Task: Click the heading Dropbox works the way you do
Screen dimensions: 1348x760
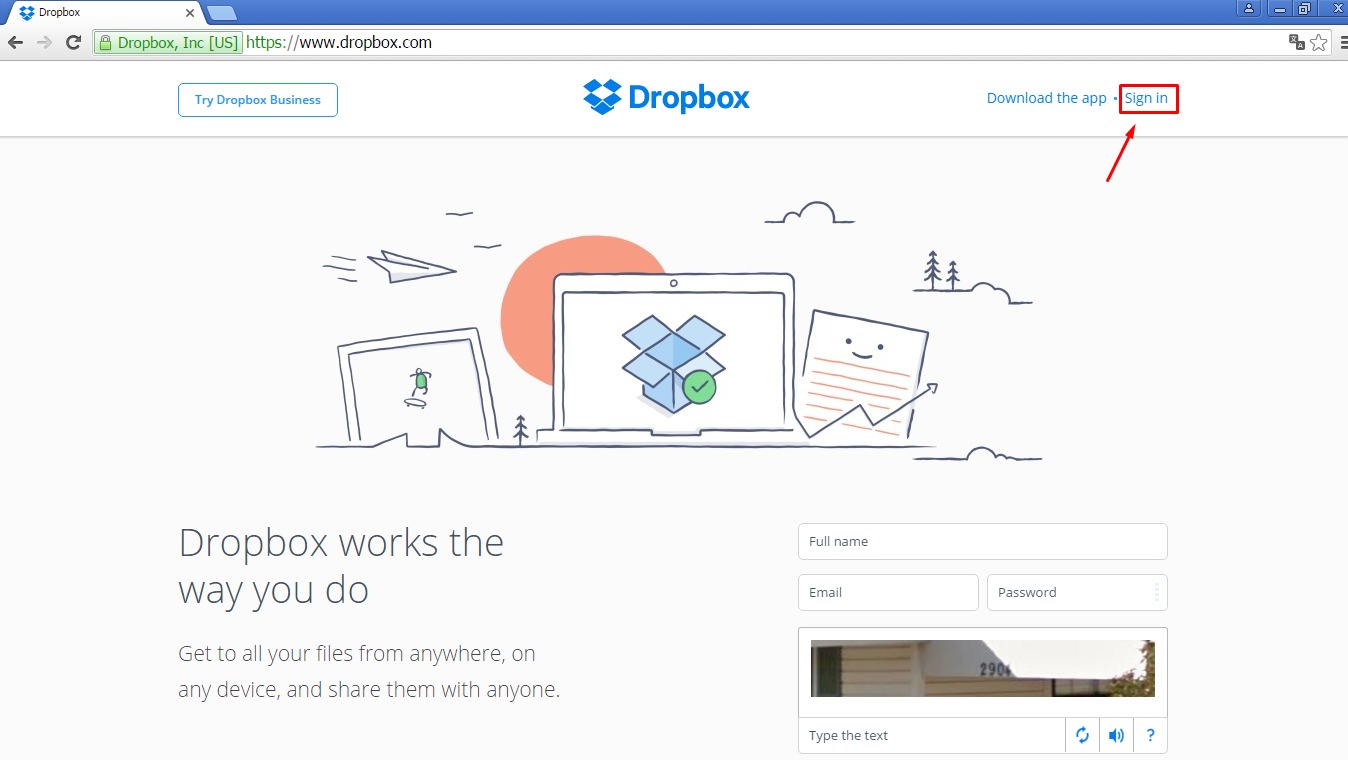Action: coord(341,566)
